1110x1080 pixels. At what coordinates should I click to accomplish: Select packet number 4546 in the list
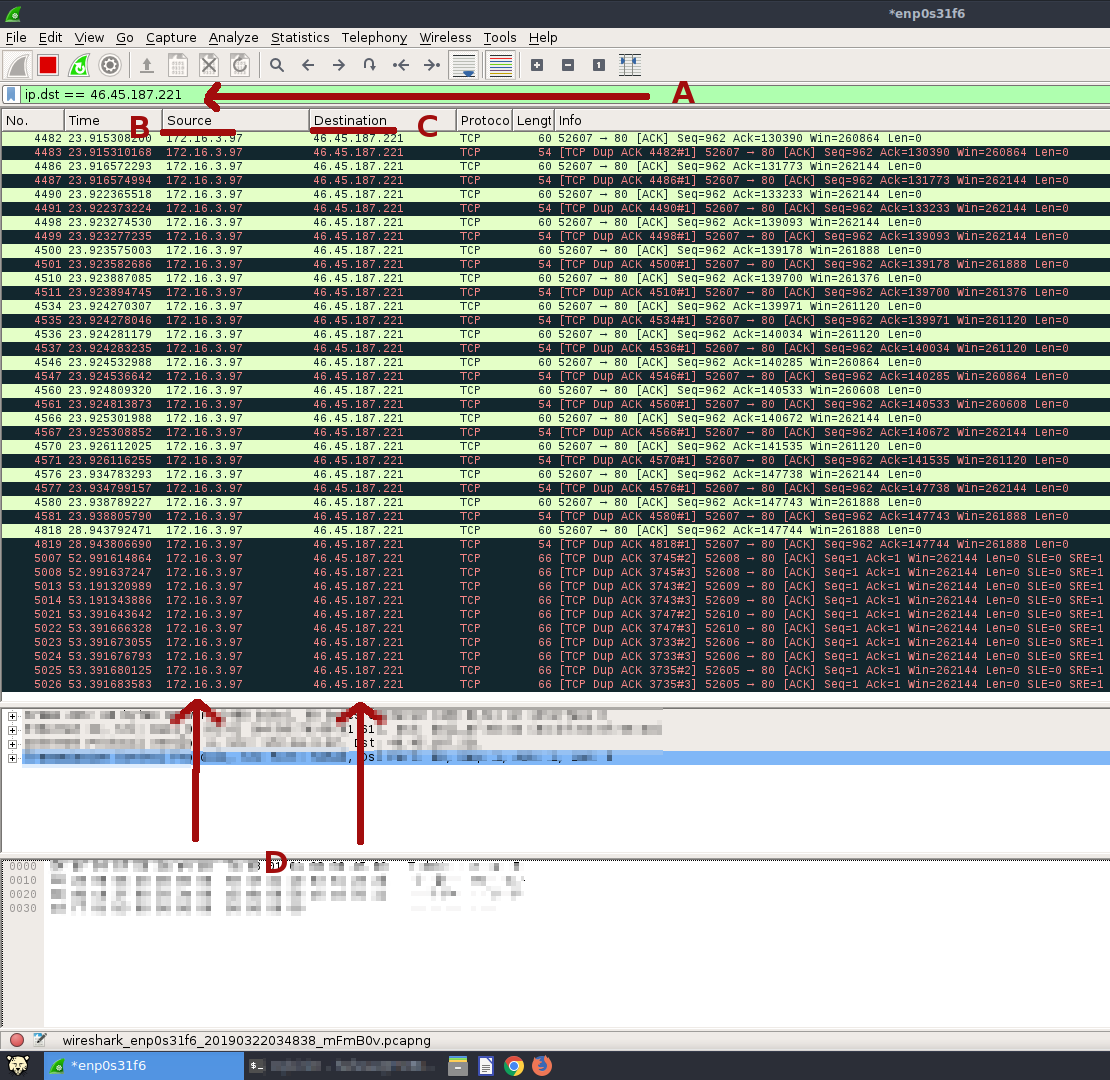click(555, 362)
